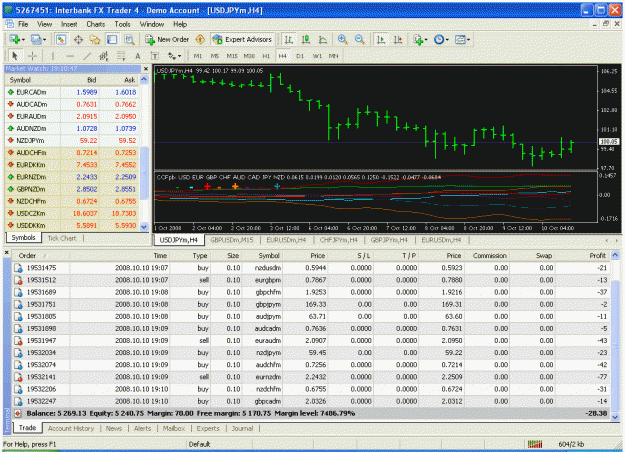The height and width of the screenshot is (452, 625).
Task: Open the Strategy Tester magnifier icon
Action: point(129,39)
